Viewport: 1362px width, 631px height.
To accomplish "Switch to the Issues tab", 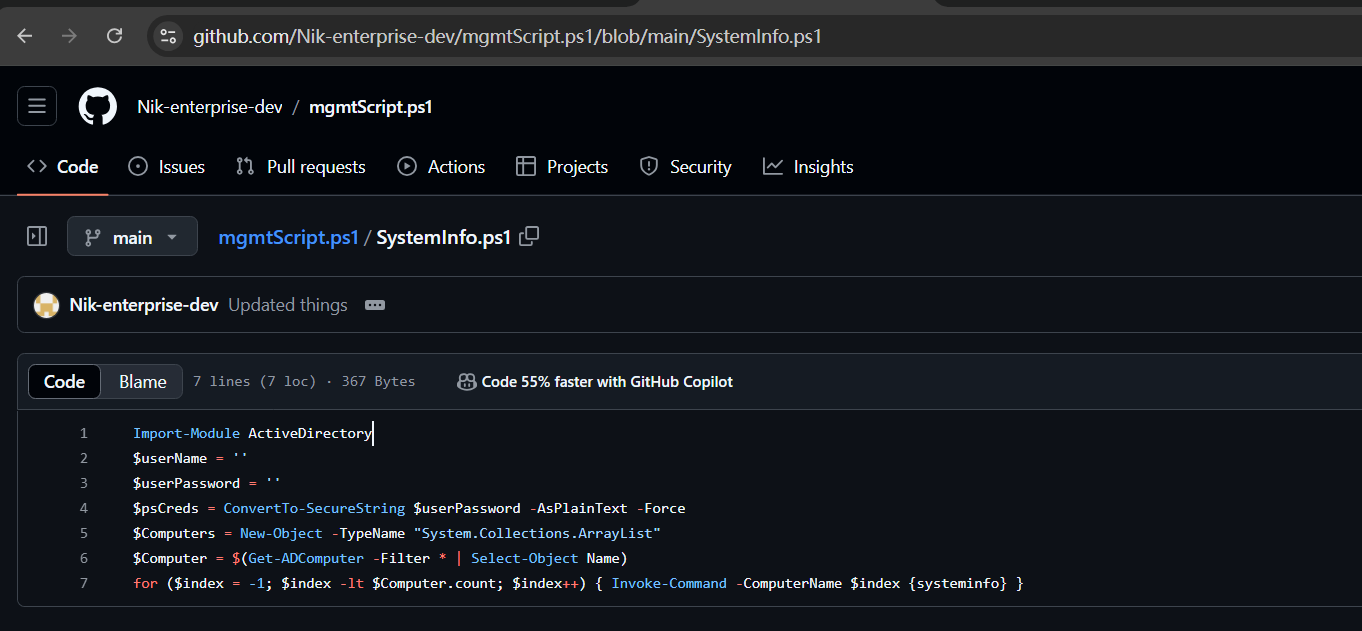I will (x=167, y=167).
